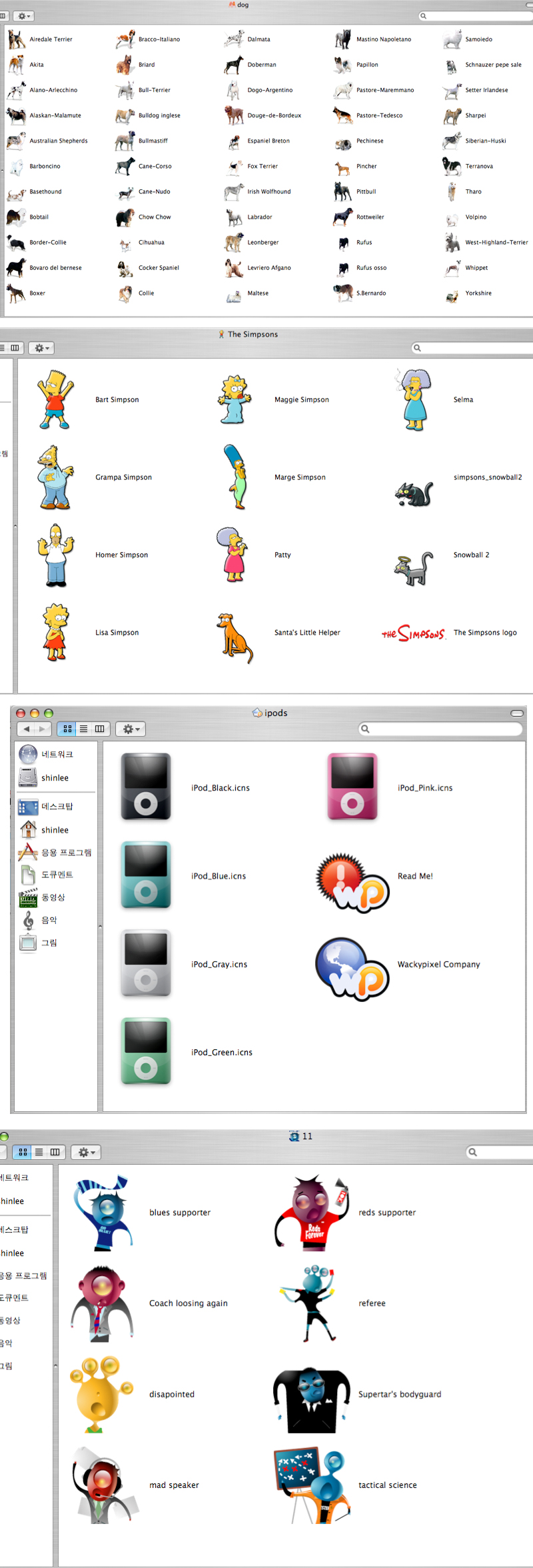Screen dimensions: 533x1568
Task: Select the iPod_Pink.icns file icon
Action: (x=352, y=787)
